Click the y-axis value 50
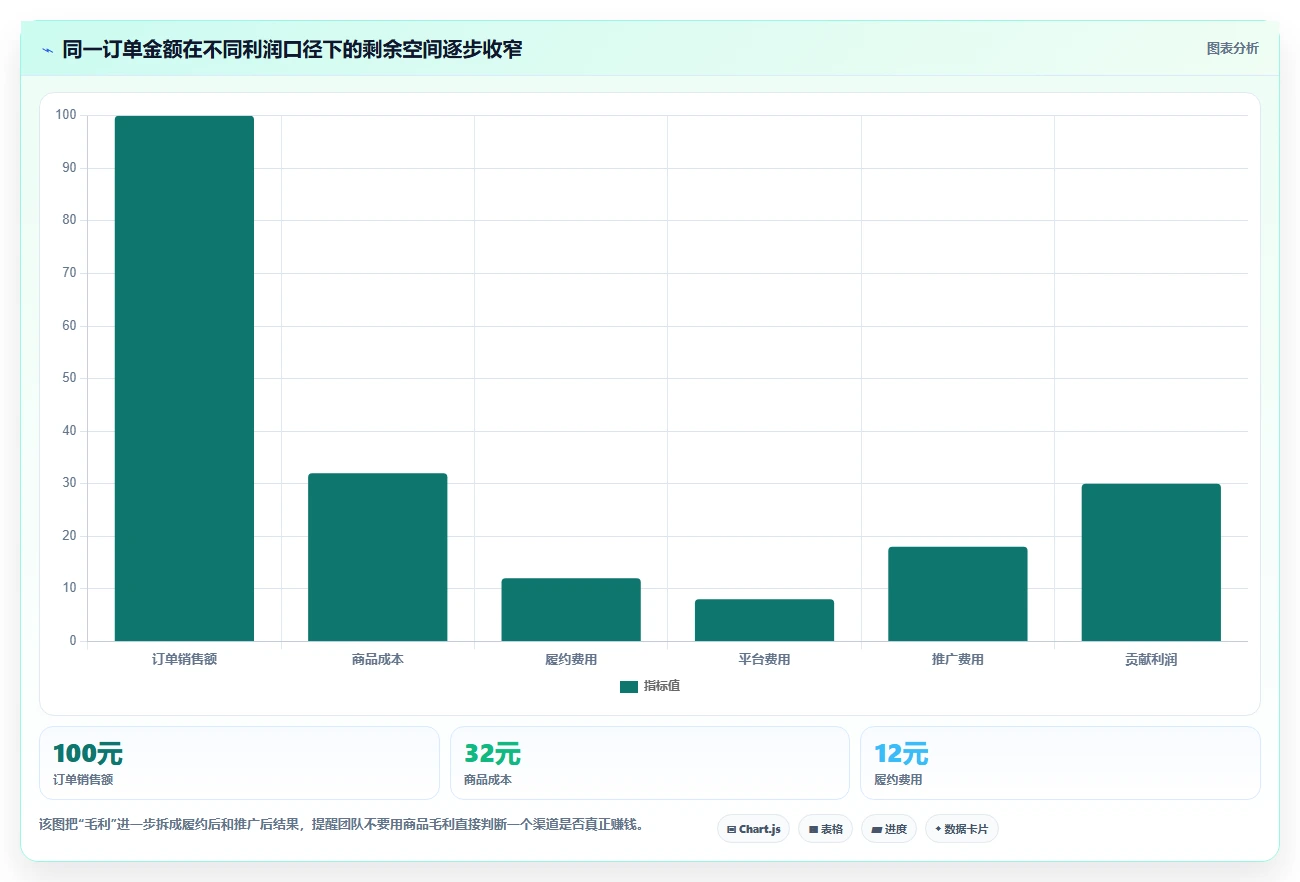This screenshot has height=882, width=1300. click(x=69, y=378)
